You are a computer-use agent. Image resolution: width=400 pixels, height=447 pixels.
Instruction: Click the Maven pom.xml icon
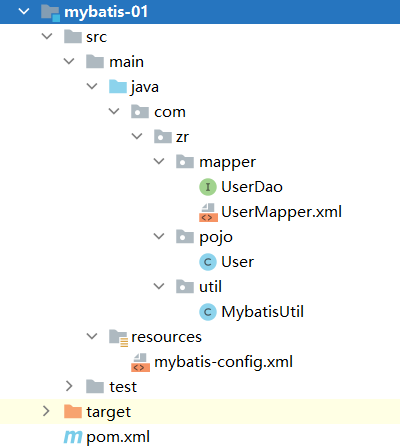pyautogui.click(x=73, y=437)
